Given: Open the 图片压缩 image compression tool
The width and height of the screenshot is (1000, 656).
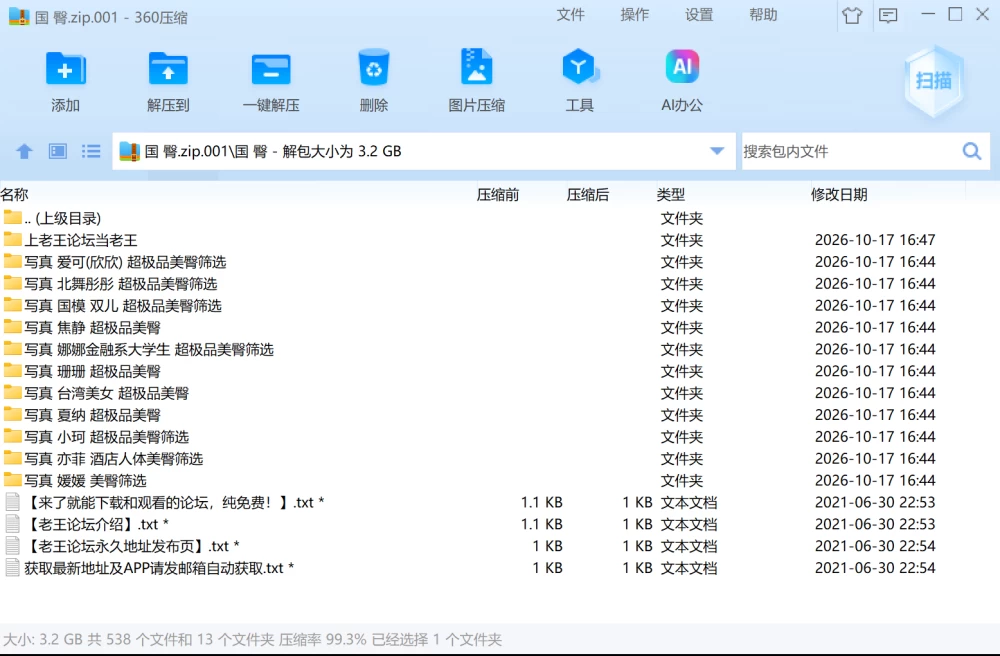Looking at the screenshot, I should (x=476, y=67).
